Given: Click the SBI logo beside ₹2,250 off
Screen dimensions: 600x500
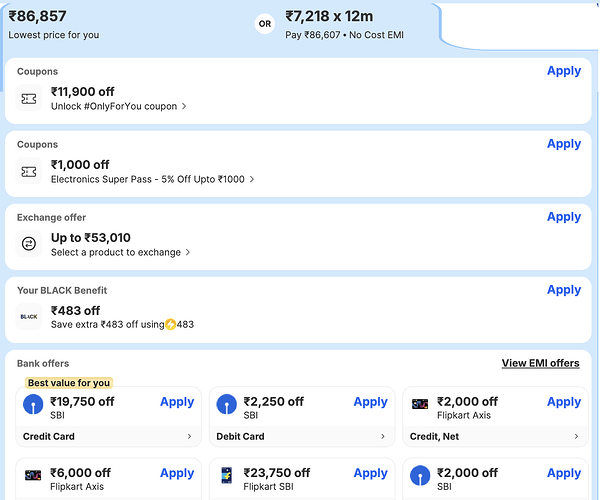Looking at the screenshot, I should tap(227, 405).
